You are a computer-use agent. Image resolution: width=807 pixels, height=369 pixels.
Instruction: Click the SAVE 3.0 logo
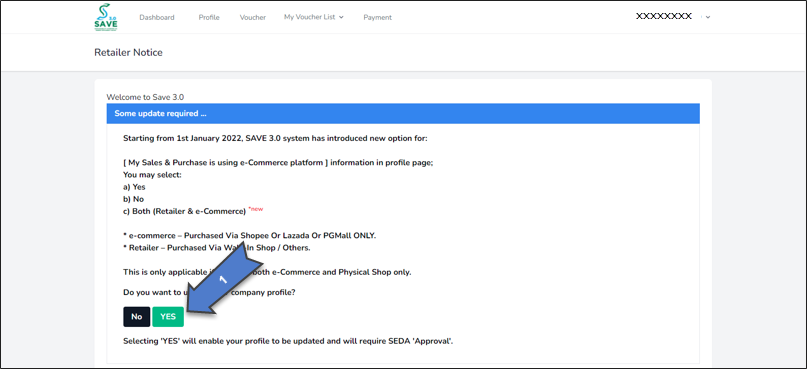pos(106,17)
